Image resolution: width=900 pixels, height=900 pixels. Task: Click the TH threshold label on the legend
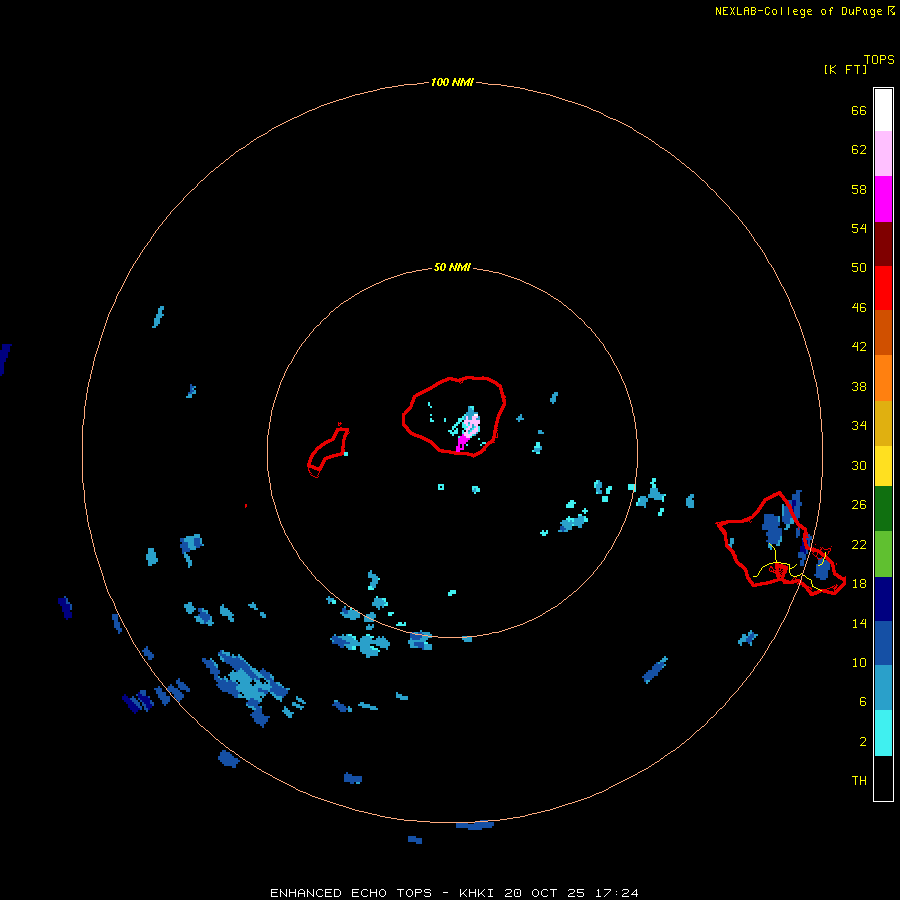859,781
